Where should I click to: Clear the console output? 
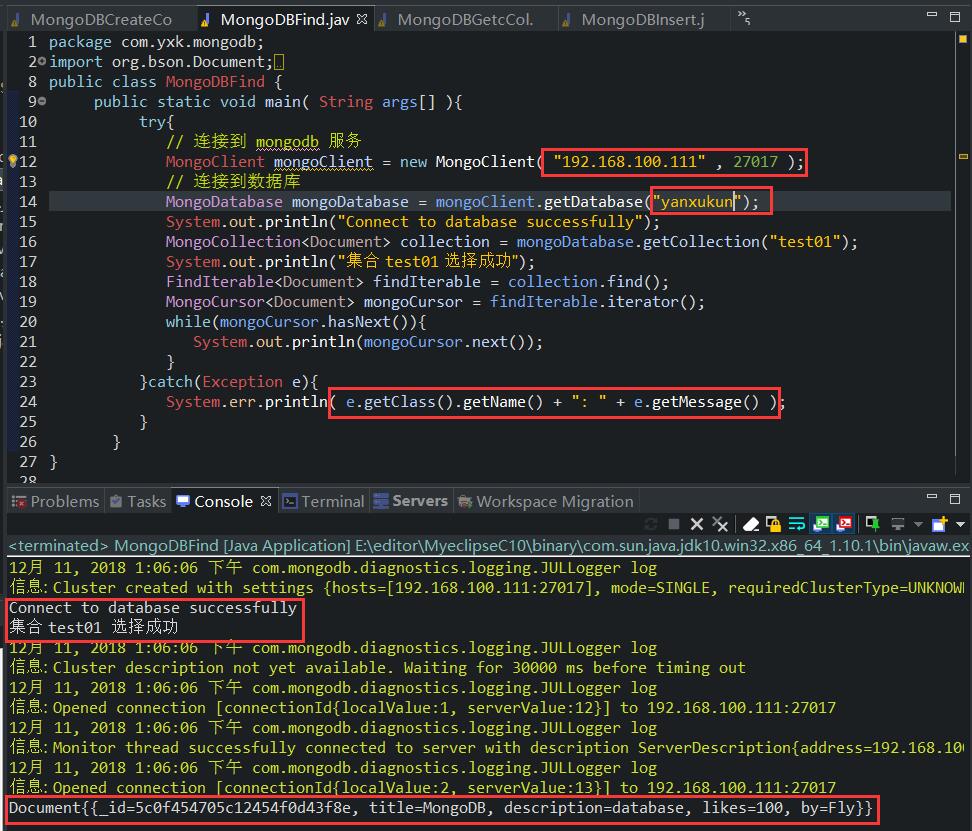pos(751,524)
